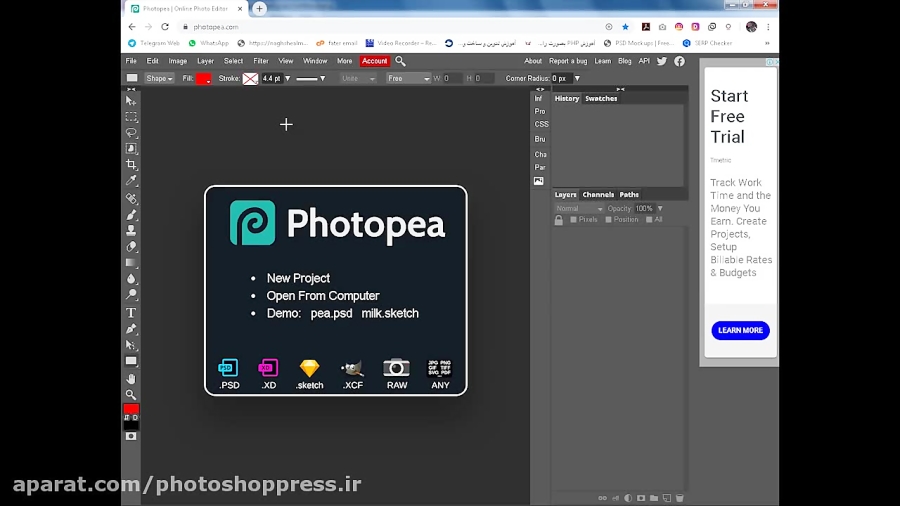Select the Move tool
900x506 pixels.
(131, 101)
